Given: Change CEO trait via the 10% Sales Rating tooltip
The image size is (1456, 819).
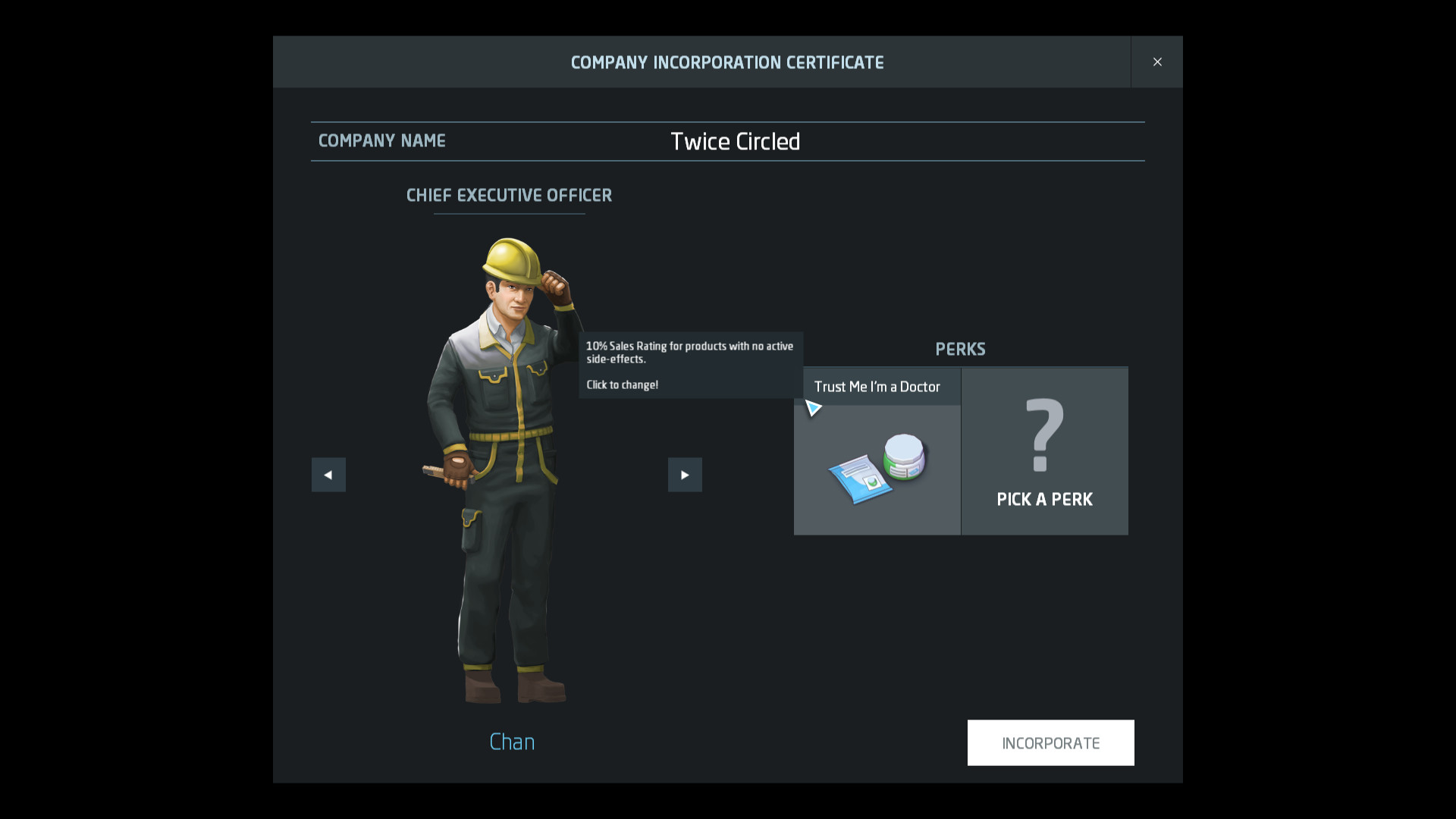Looking at the screenshot, I should (689, 353).
